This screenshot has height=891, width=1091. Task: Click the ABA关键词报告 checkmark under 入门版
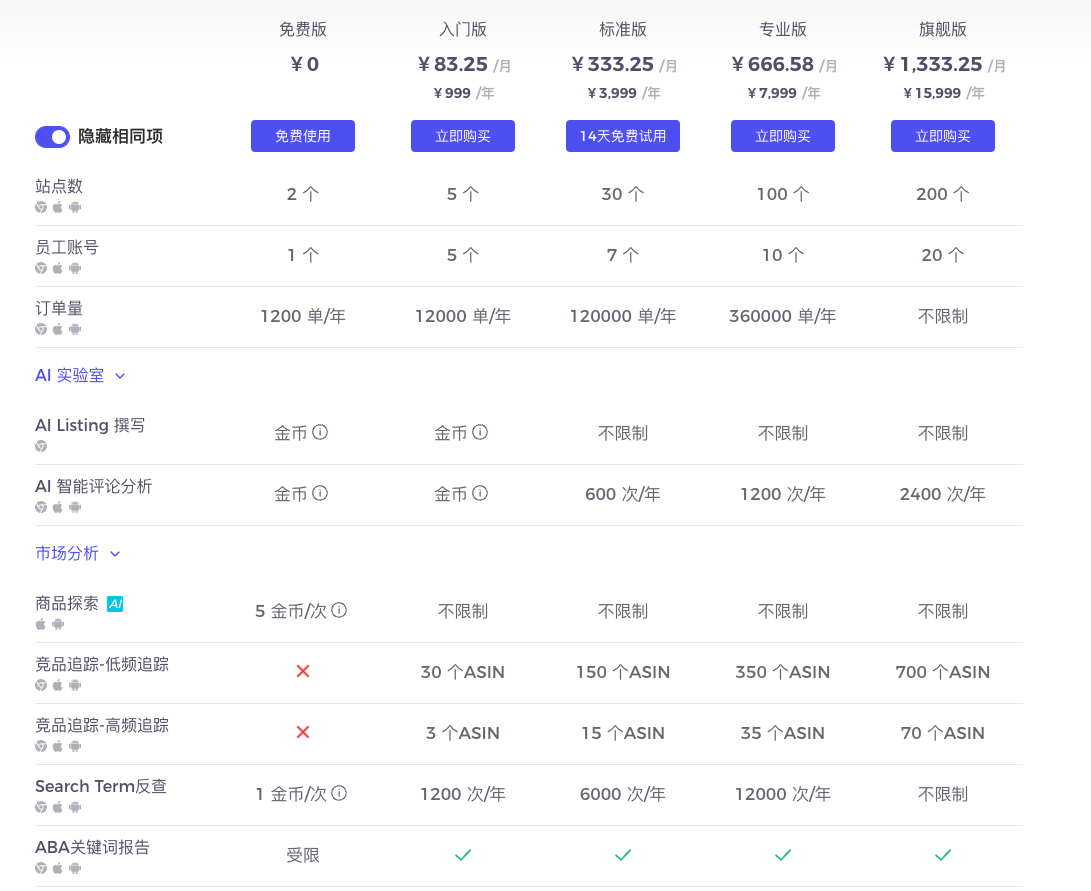[463, 855]
